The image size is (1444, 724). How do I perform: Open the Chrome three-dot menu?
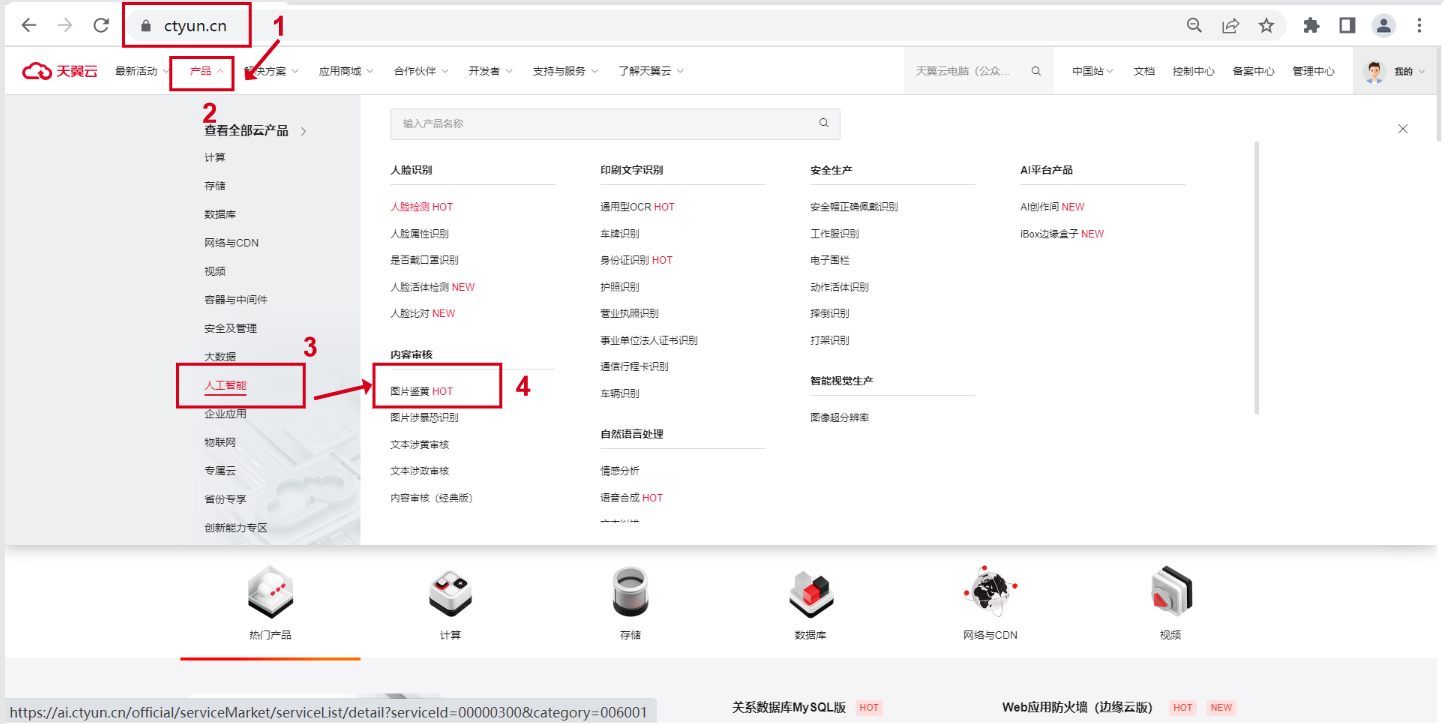(1419, 26)
